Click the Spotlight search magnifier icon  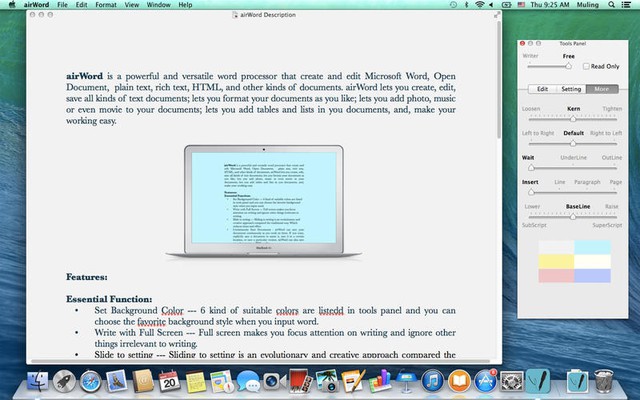pyautogui.click(x=607, y=5)
